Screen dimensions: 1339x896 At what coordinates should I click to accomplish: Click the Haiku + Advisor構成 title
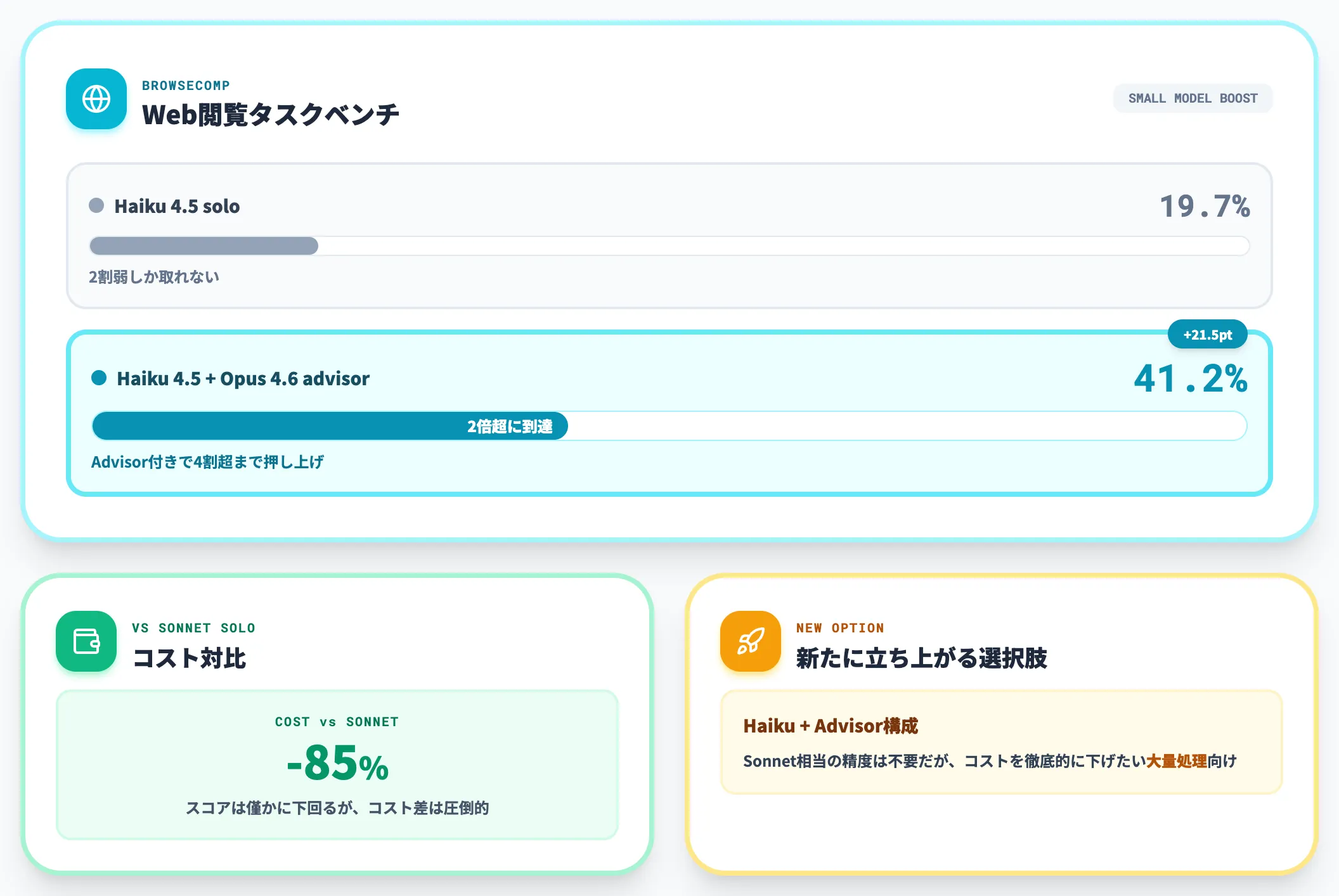[x=831, y=726]
